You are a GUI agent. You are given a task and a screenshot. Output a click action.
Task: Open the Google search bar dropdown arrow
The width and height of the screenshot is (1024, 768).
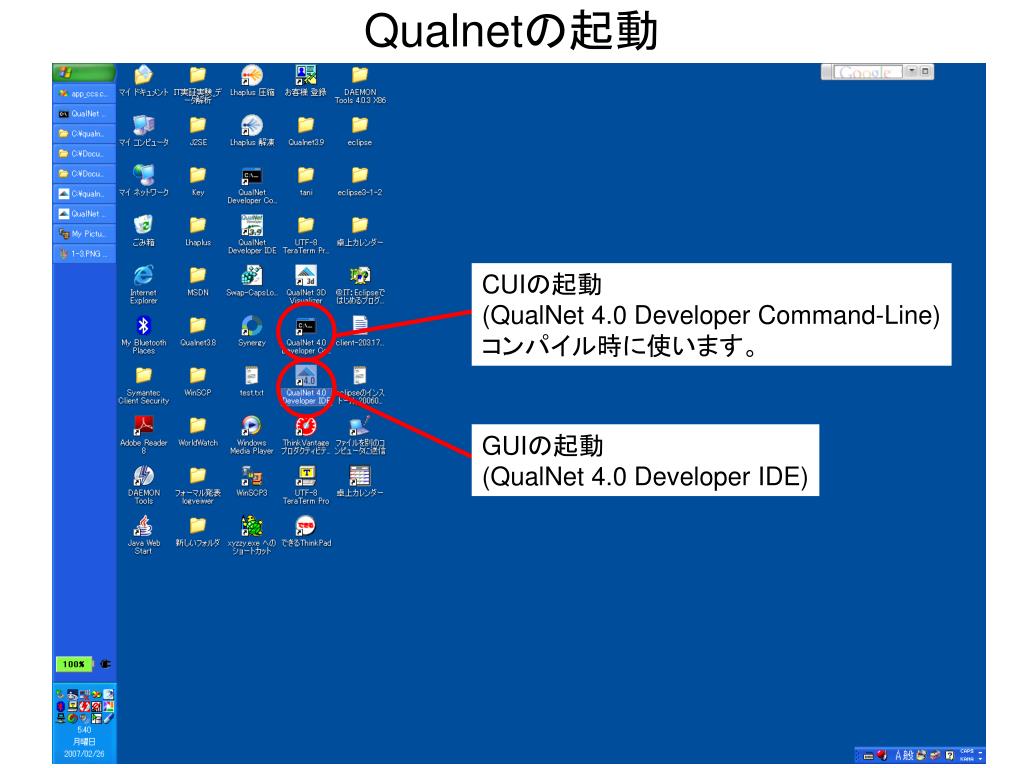(x=912, y=71)
